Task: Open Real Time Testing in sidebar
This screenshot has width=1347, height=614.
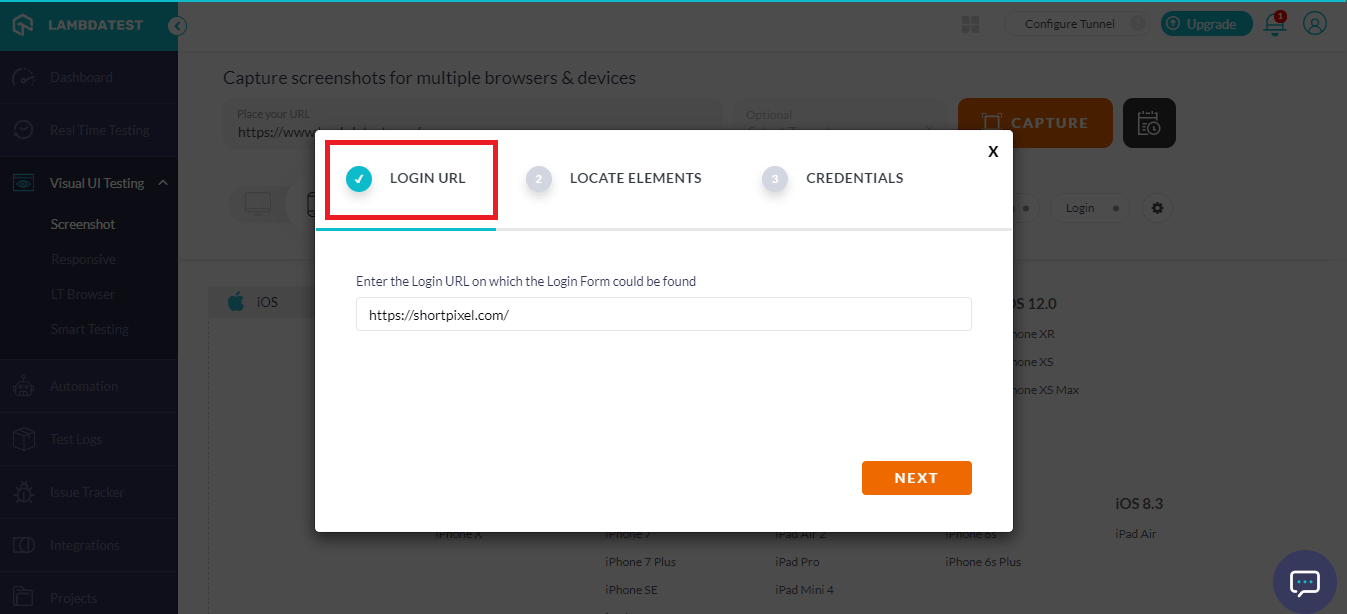Action: pos(99,130)
